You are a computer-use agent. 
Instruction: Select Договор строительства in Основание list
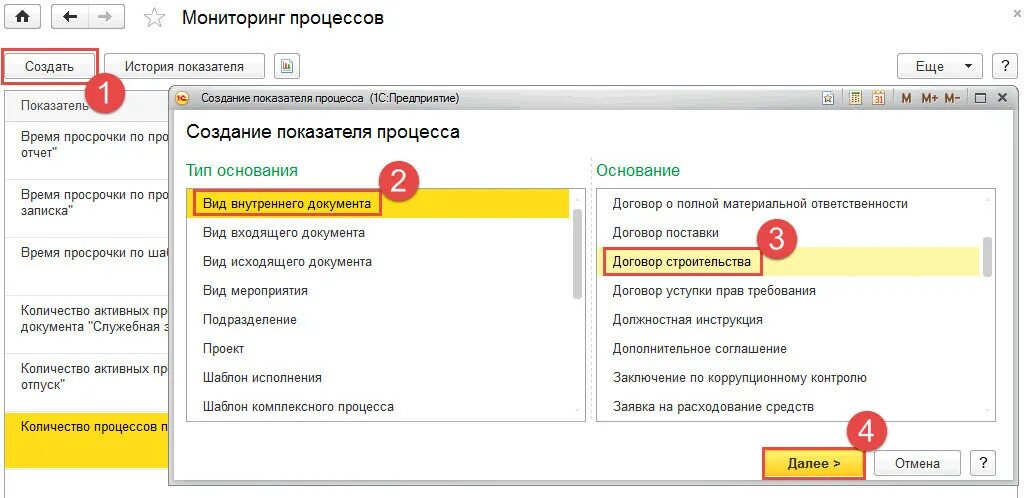point(788,262)
